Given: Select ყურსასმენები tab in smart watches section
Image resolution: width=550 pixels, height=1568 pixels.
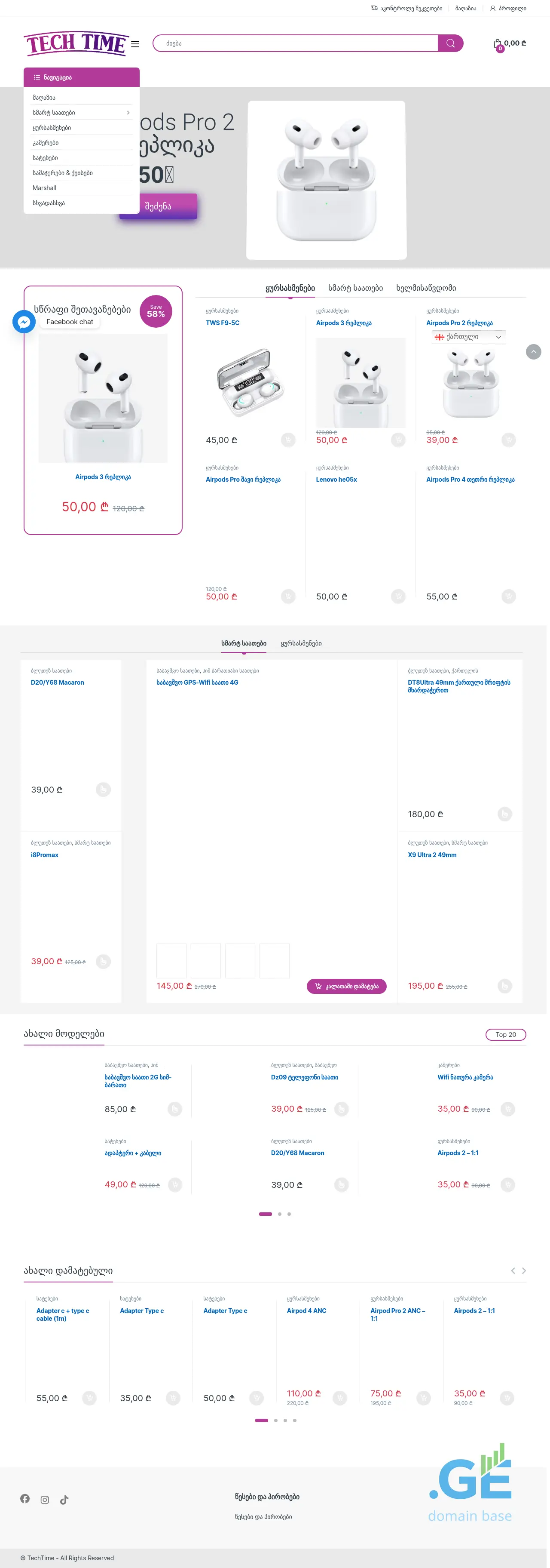Looking at the screenshot, I should [301, 643].
